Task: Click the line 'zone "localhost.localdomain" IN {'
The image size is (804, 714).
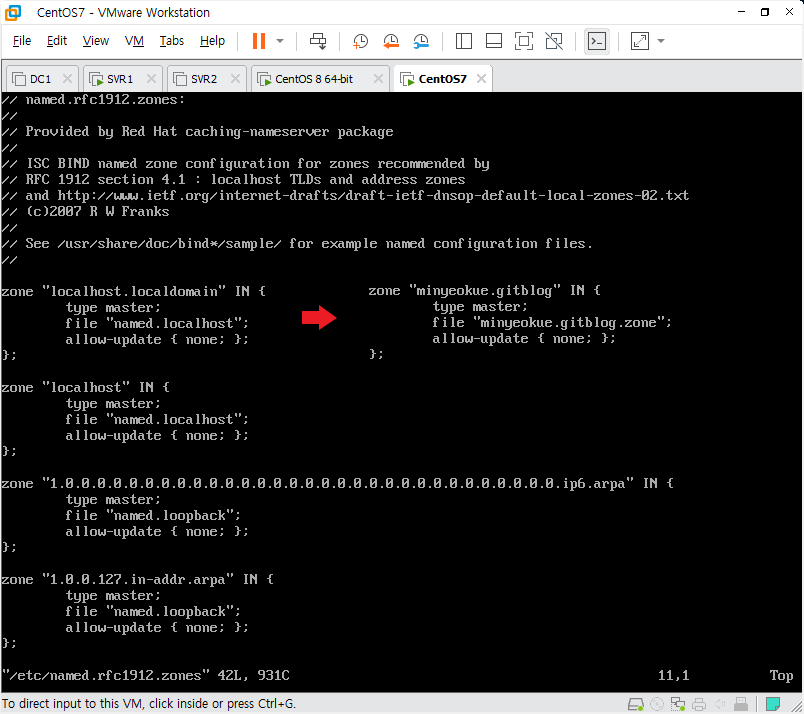Action: 133,291
